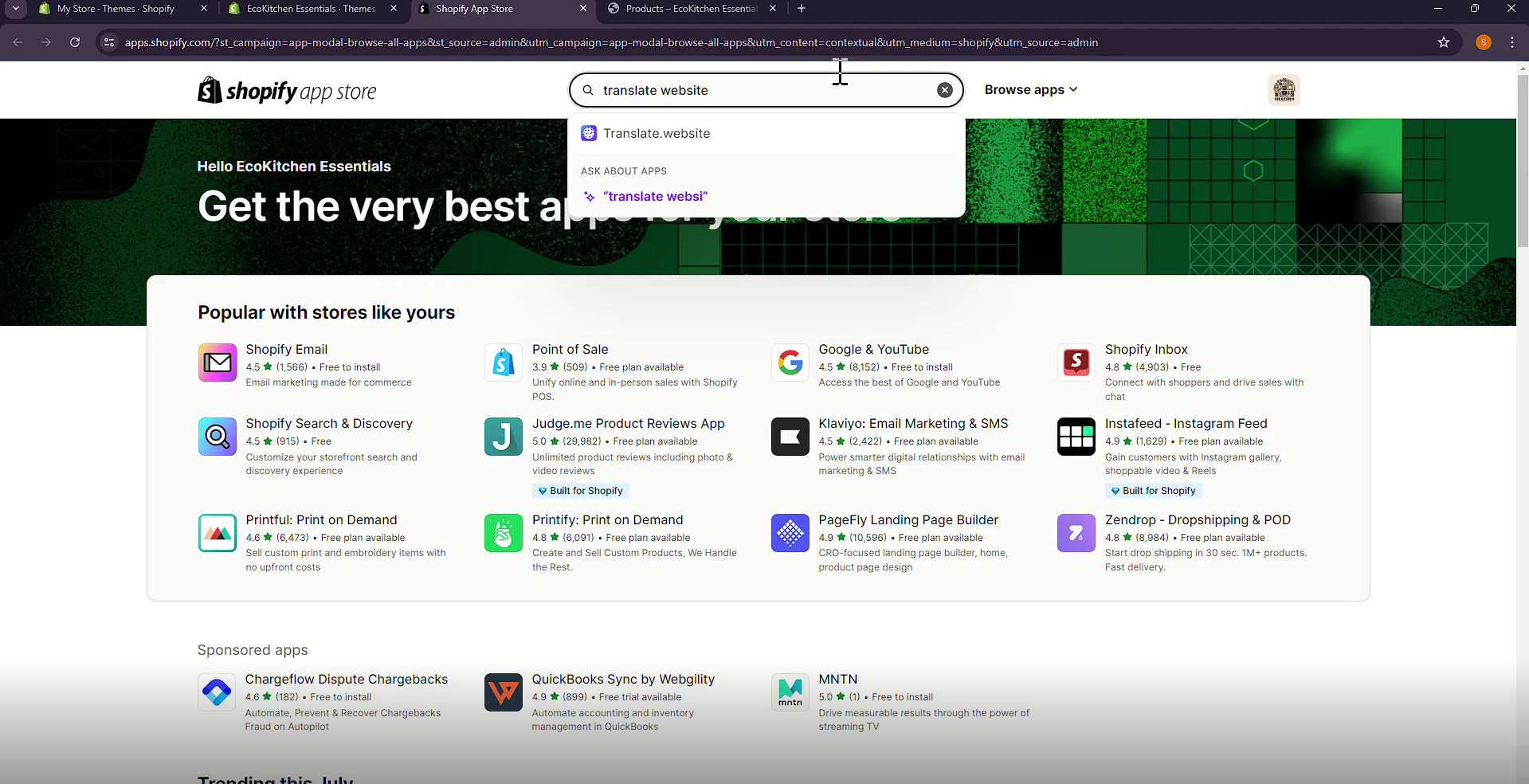The image size is (1529, 784).
Task: Open the Instafeed app icon
Action: click(1076, 437)
